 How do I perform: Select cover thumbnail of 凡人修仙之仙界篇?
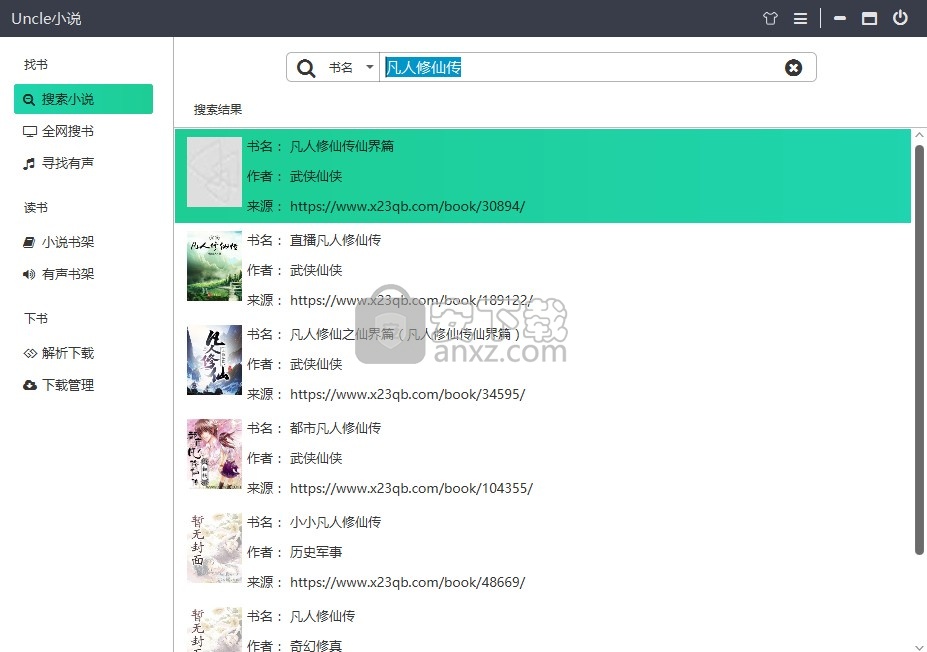tap(214, 360)
